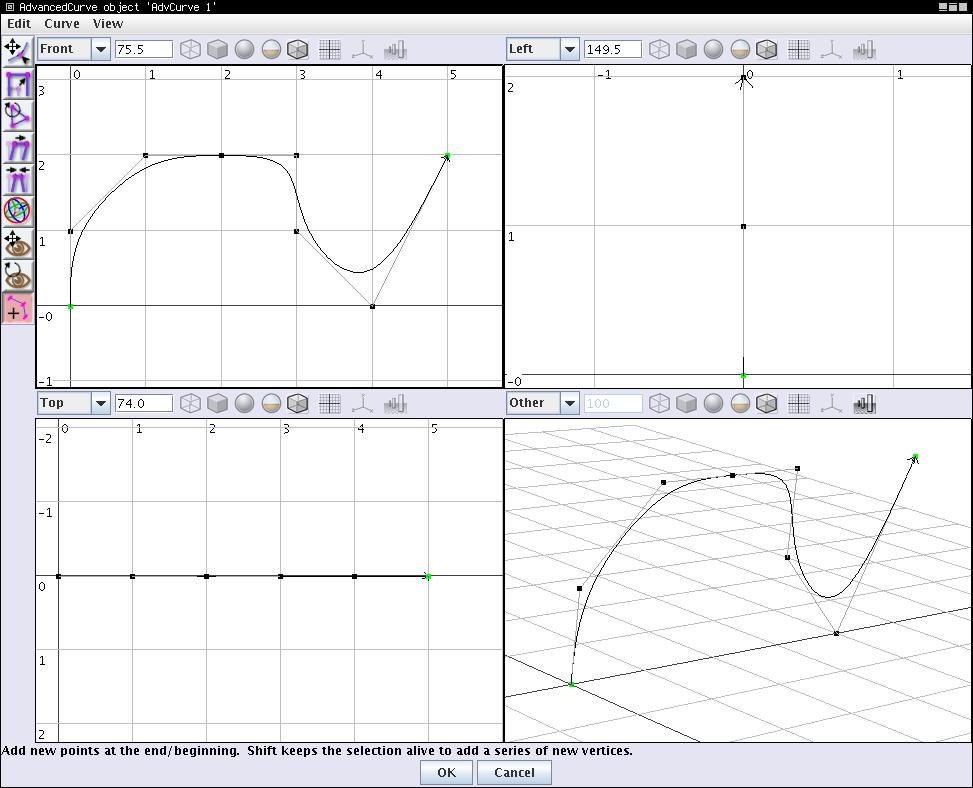Set Front view to wireframe display
The image size is (973, 788).
click(x=190, y=50)
